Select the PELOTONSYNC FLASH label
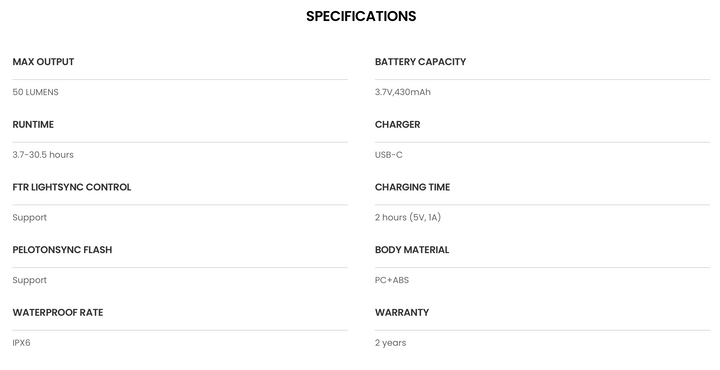720x370 pixels. pyautogui.click(x=62, y=250)
